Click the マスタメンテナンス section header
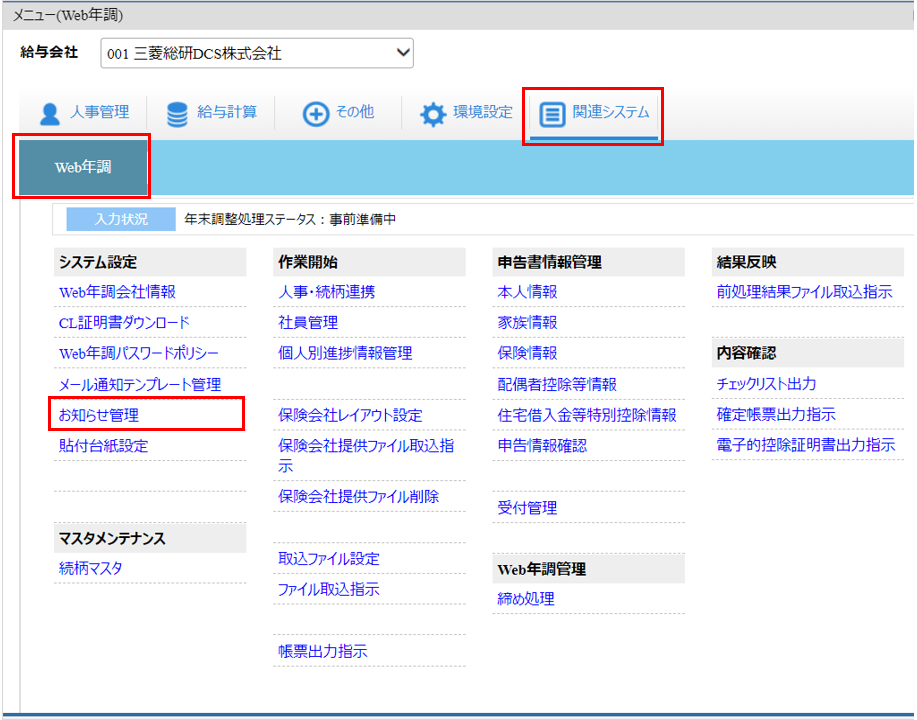 tap(150, 538)
